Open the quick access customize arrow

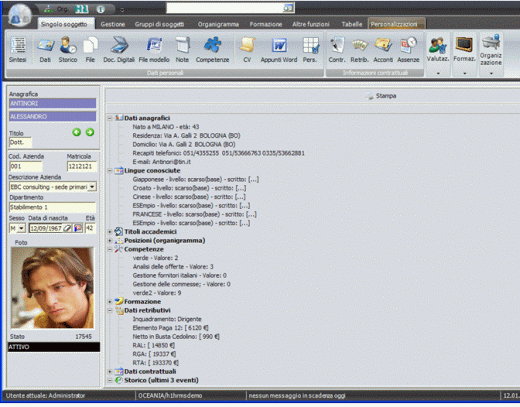point(122,10)
